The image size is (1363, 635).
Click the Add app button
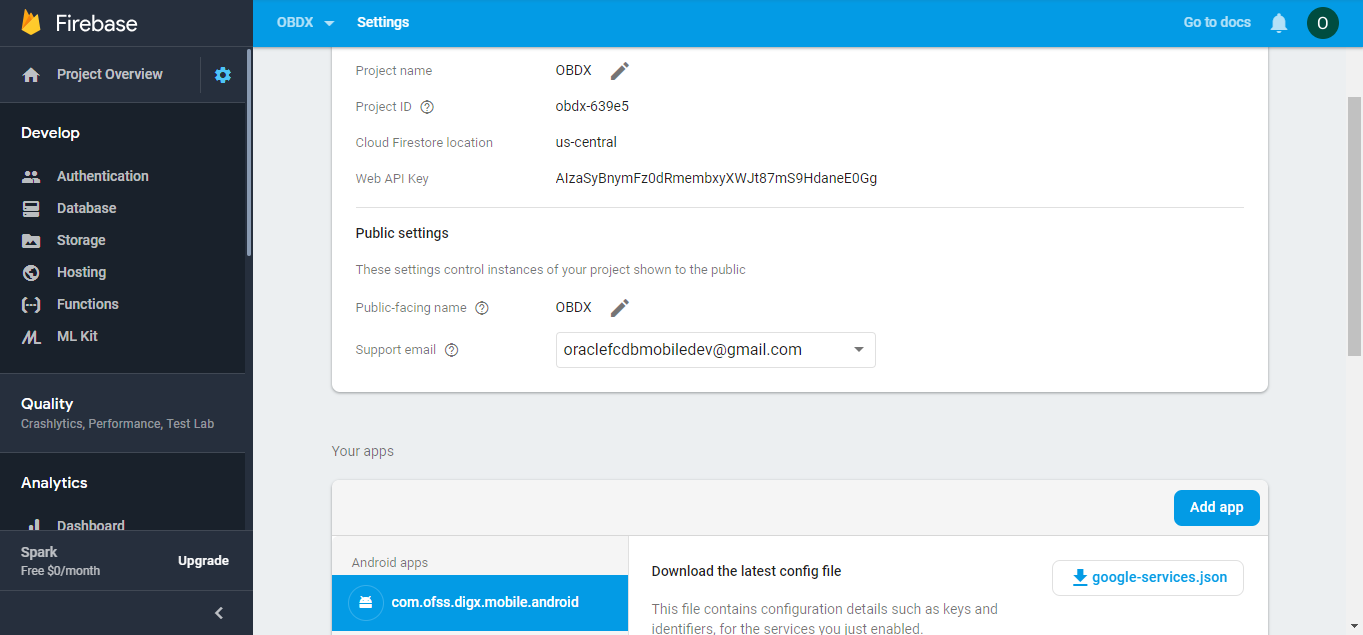coord(1216,507)
